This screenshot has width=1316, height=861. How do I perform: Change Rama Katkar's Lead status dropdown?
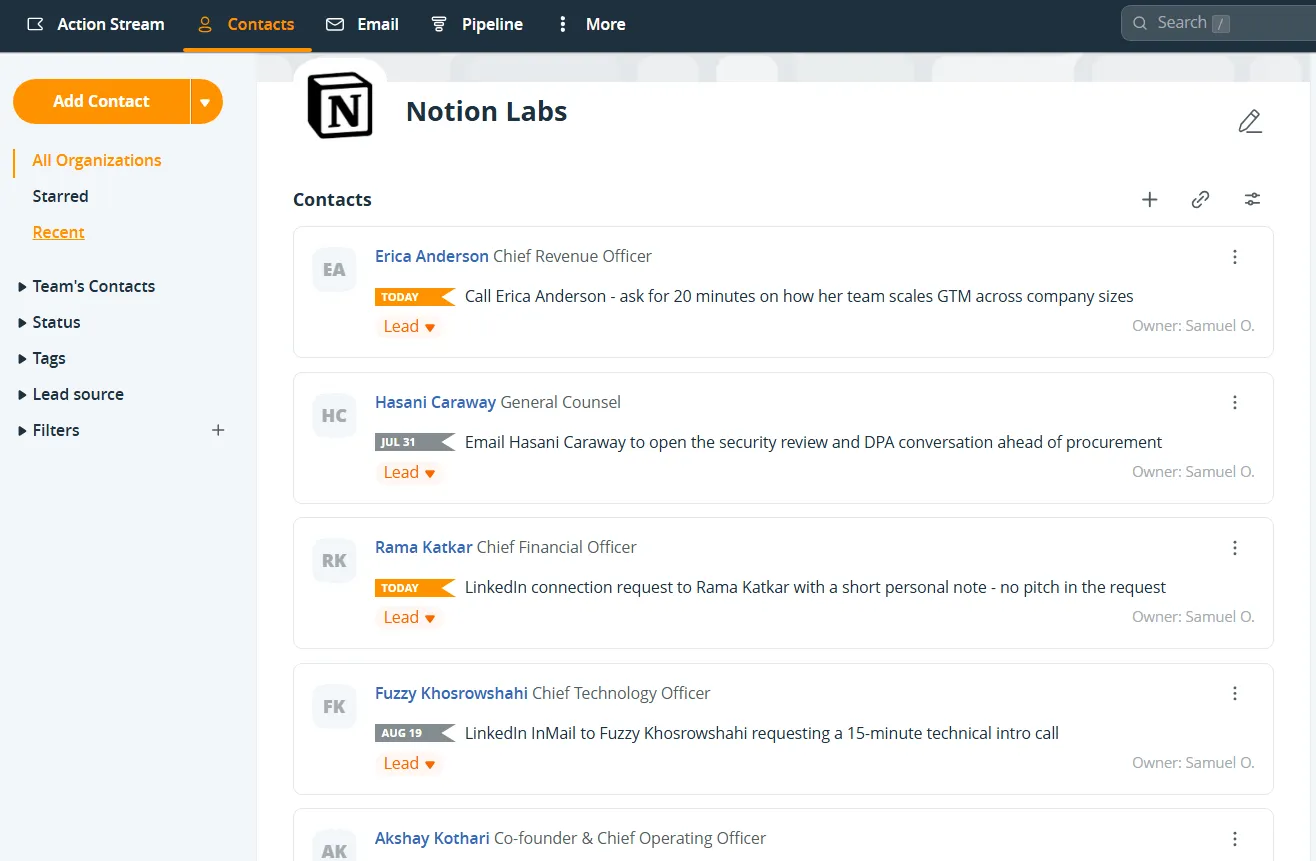pos(409,617)
